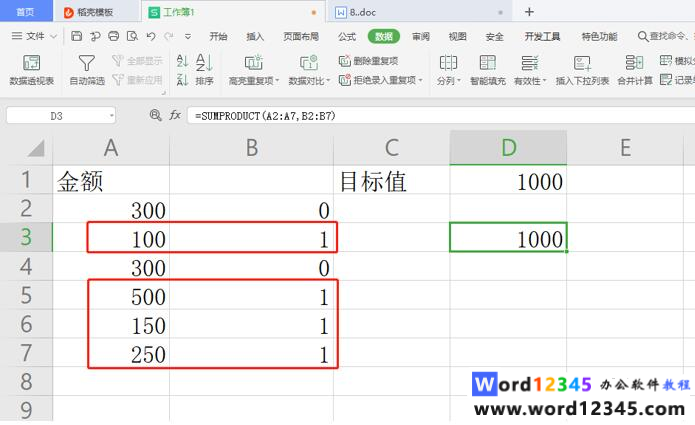Switch to the 安全 ribbon tab
Image resolution: width=695 pixels, height=425 pixels.
pos(494,36)
